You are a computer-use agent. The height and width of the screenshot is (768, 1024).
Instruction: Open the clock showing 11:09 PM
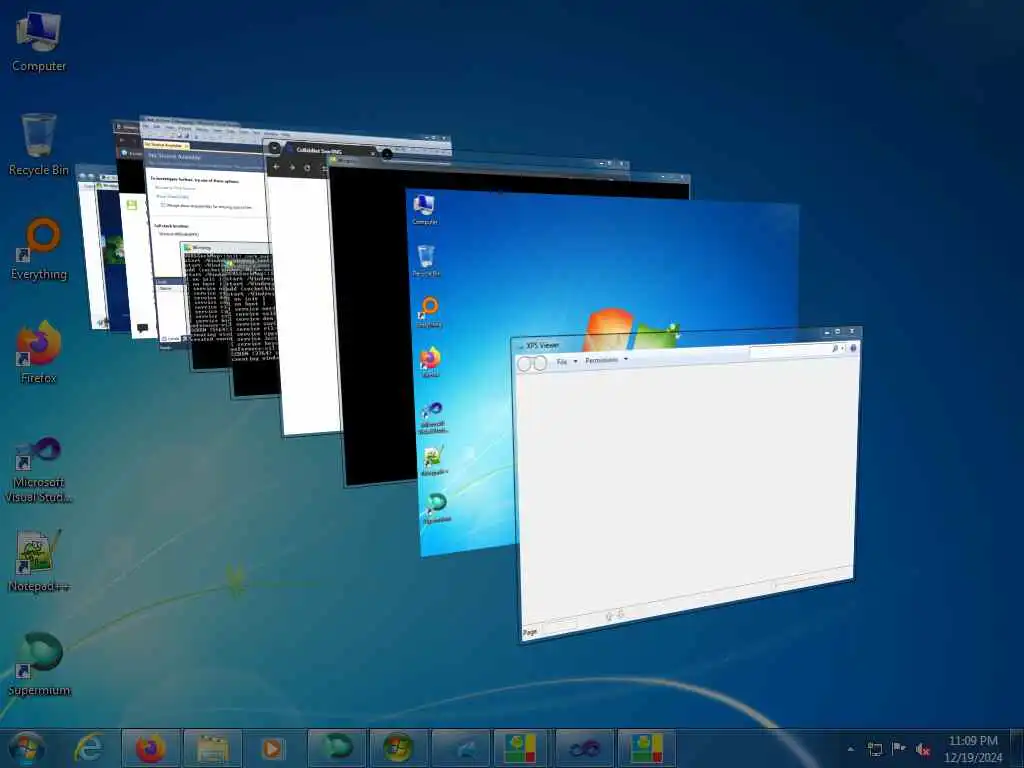[x=972, y=749]
